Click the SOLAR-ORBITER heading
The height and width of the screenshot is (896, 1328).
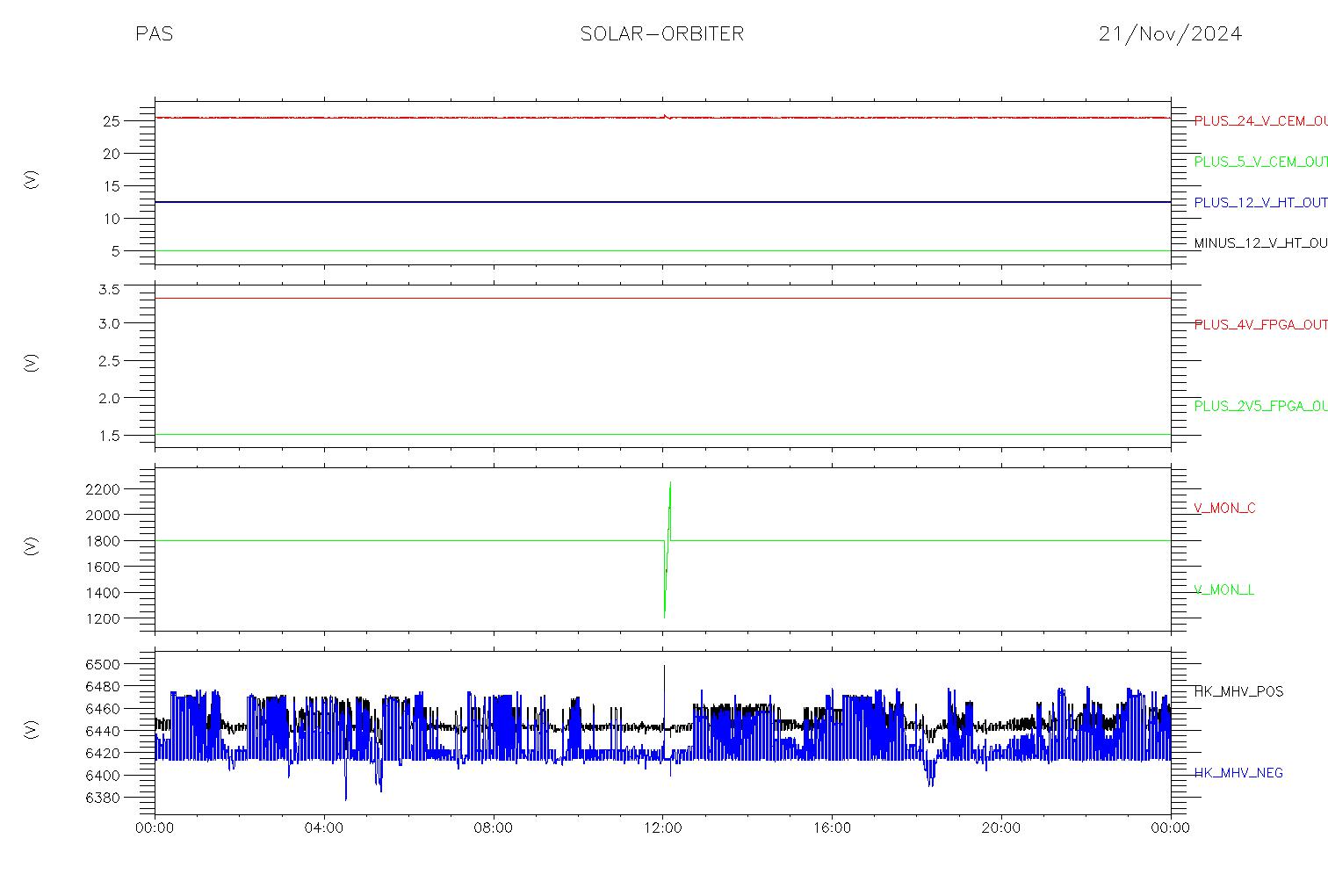tap(661, 34)
